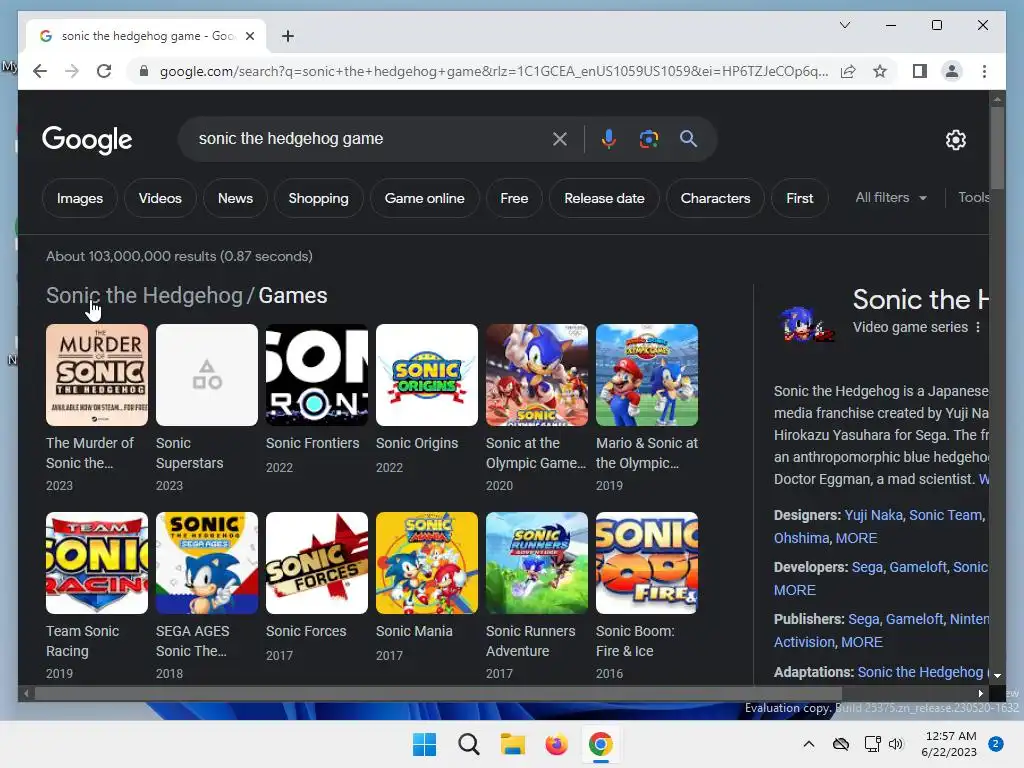This screenshot has width=1024, height=768.
Task: Select the Characters filter chip
Action: [715, 198]
